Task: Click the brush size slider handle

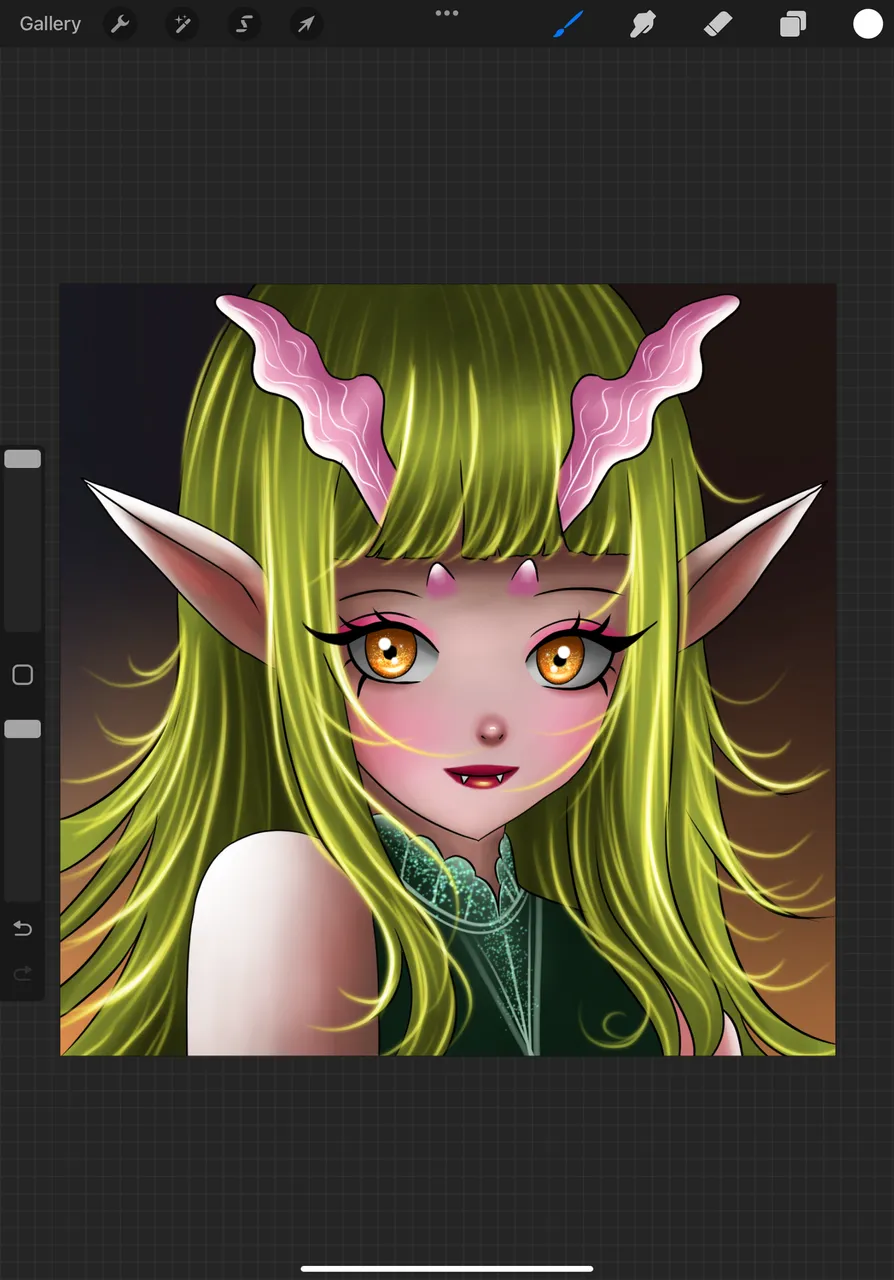Action: tap(22, 459)
